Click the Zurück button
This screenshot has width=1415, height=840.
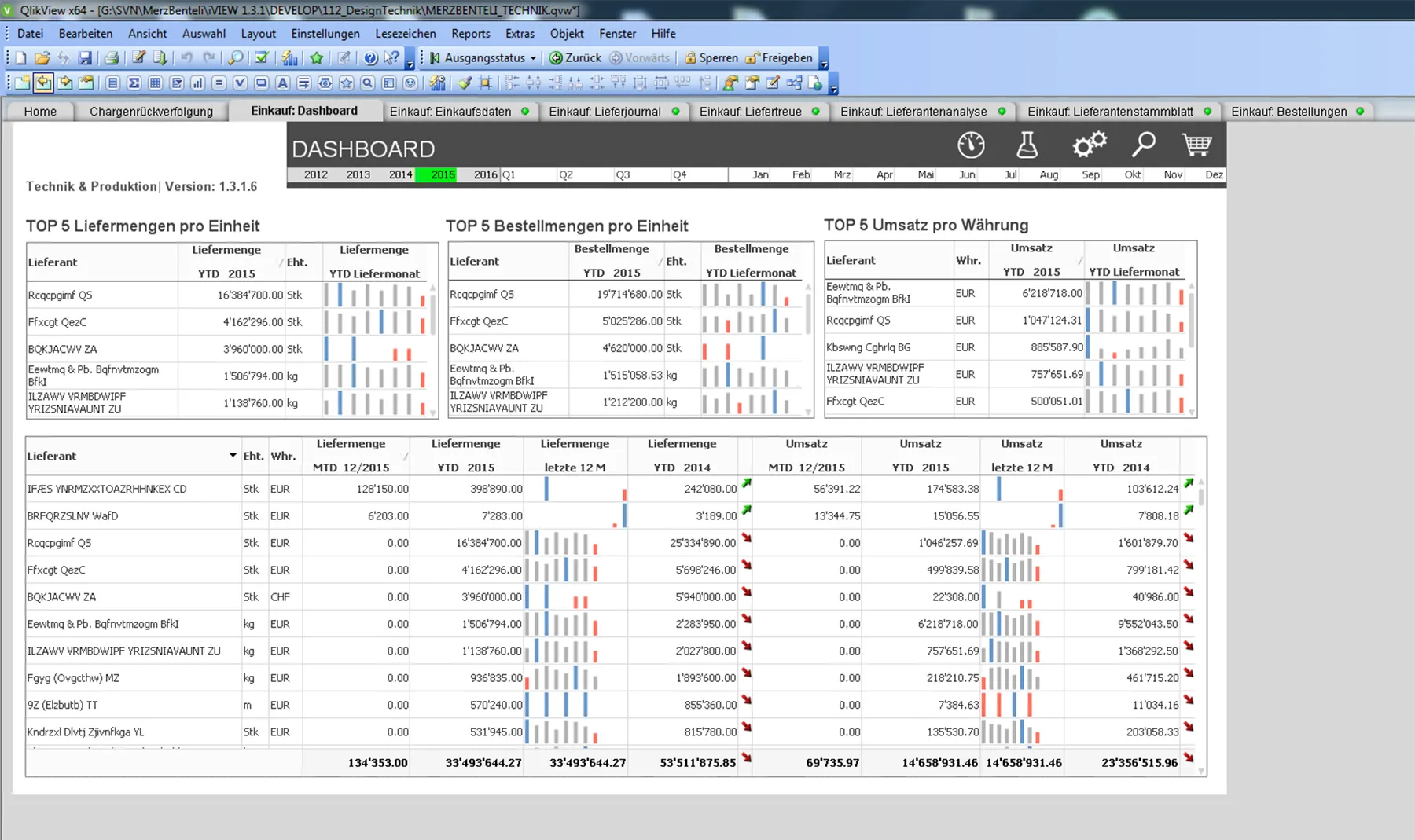575,58
